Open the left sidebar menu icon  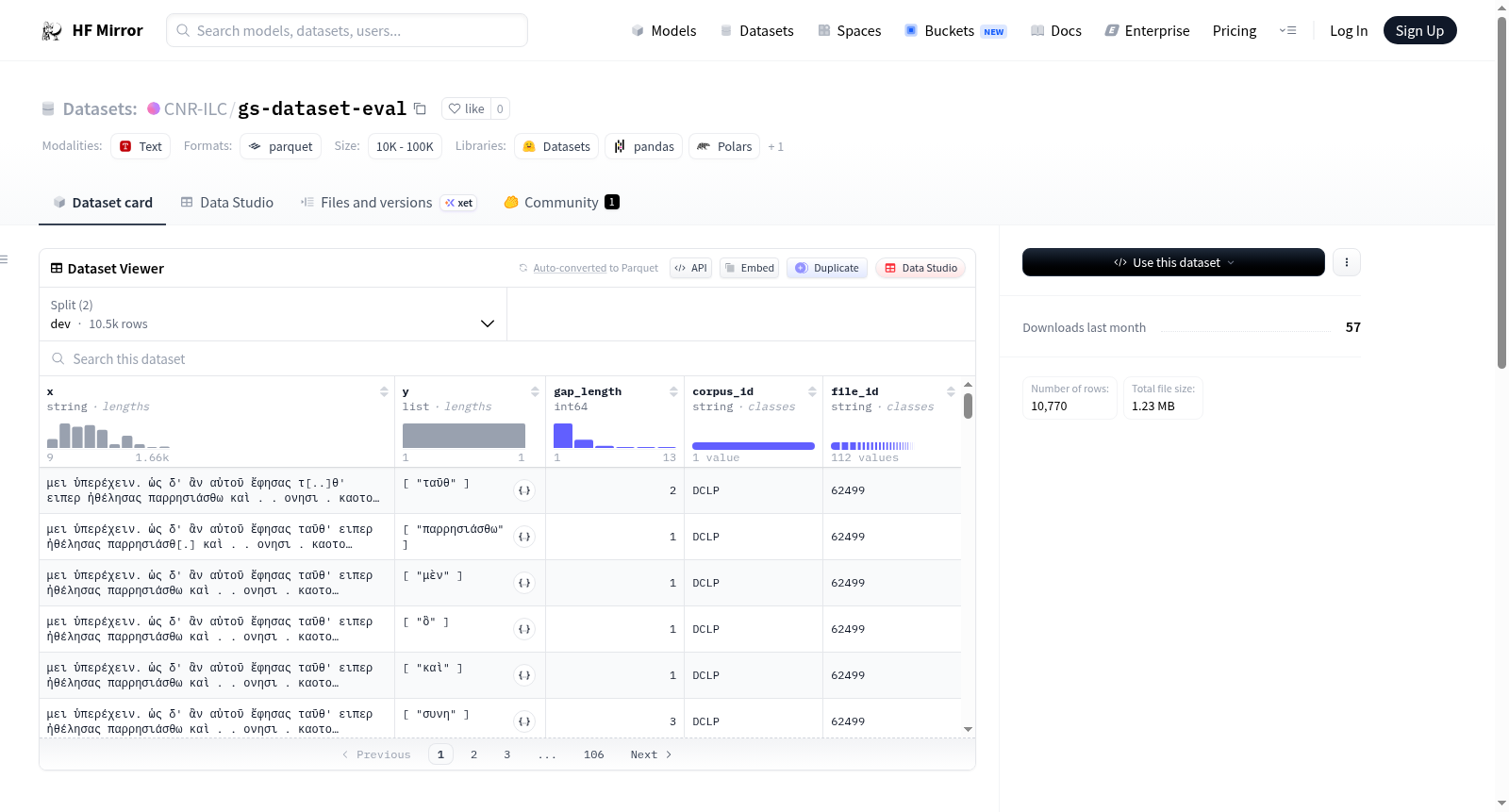pyautogui.click(x=4, y=259)
